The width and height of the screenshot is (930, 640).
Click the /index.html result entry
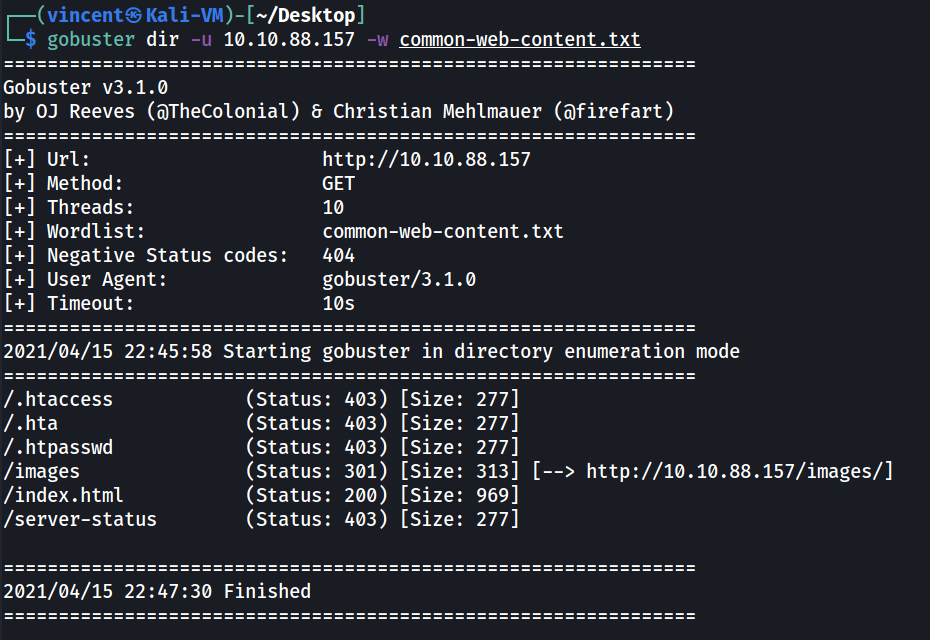point(63,496)
